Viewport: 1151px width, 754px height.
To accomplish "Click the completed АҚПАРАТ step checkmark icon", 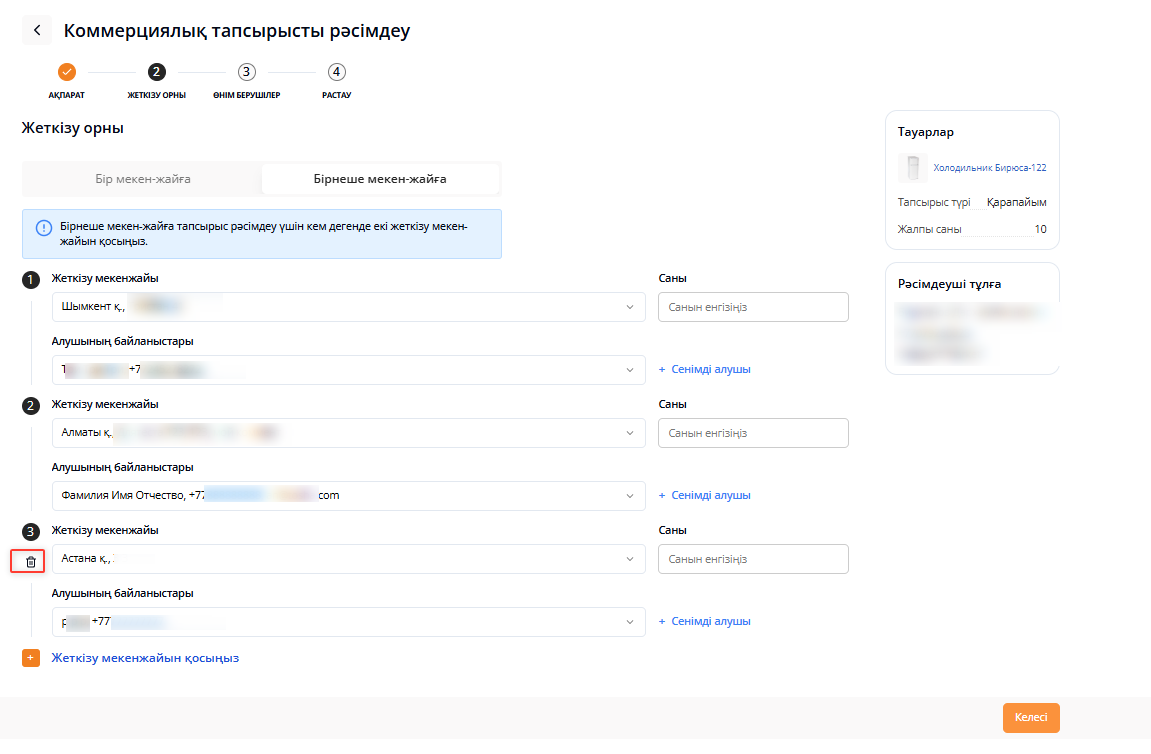I will (x=67, y=72).
